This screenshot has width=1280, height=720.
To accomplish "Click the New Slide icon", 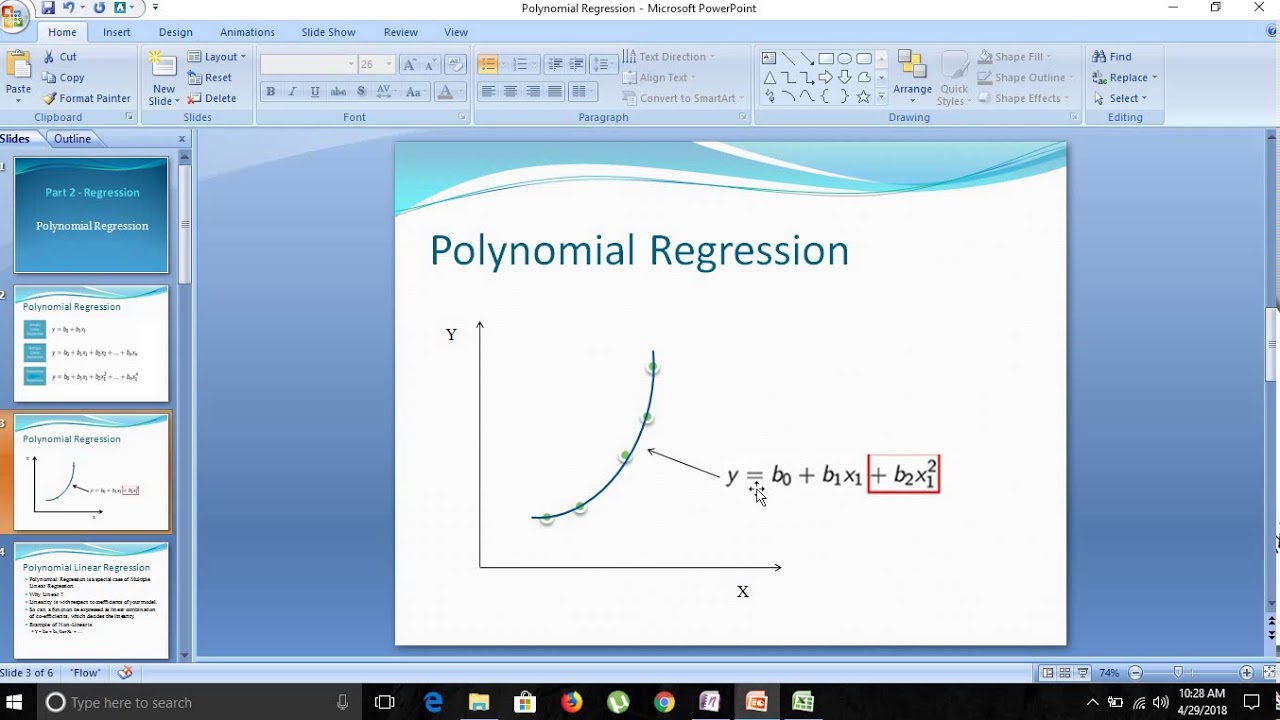I will pos(163,66).
